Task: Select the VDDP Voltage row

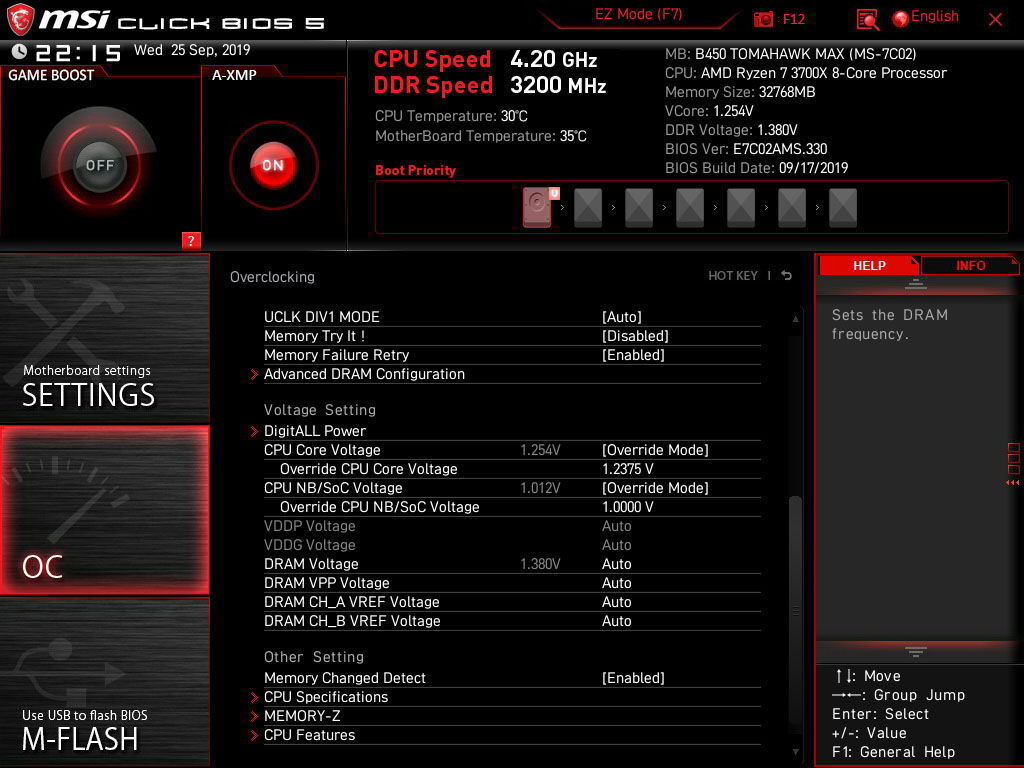Action: (512, 526)
